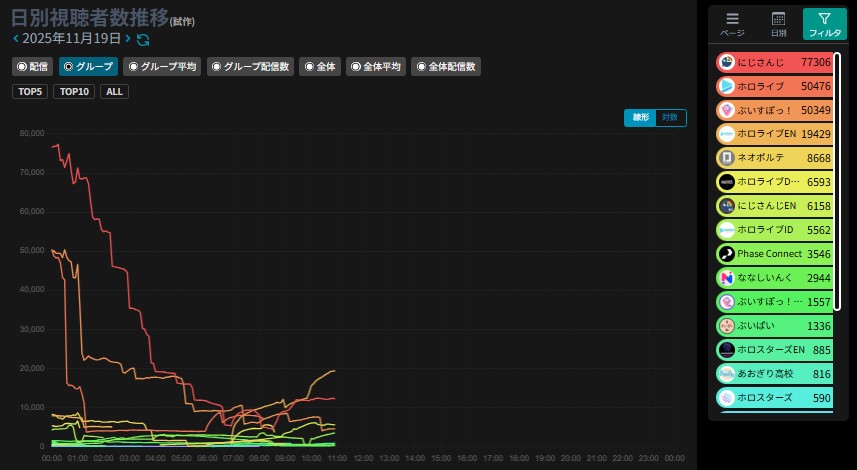
Task: Click the ネオポルテ group logo
Action: click(x=726, y=158)
